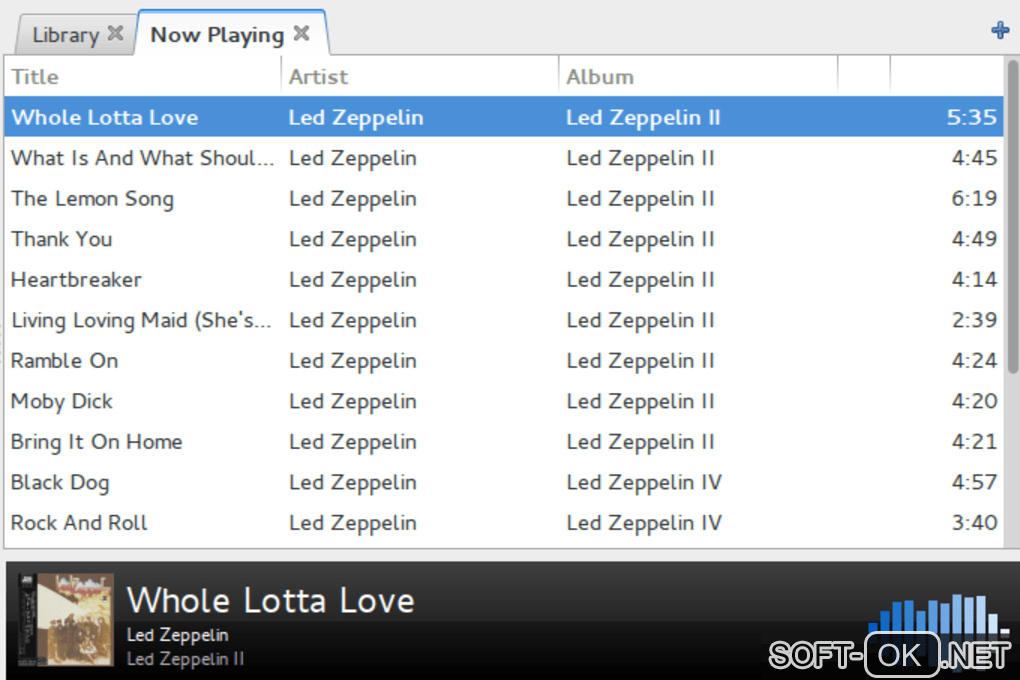Screen dimensions: 1020x680
Task: Select The Lemon Song track
Action: (92, 198)
